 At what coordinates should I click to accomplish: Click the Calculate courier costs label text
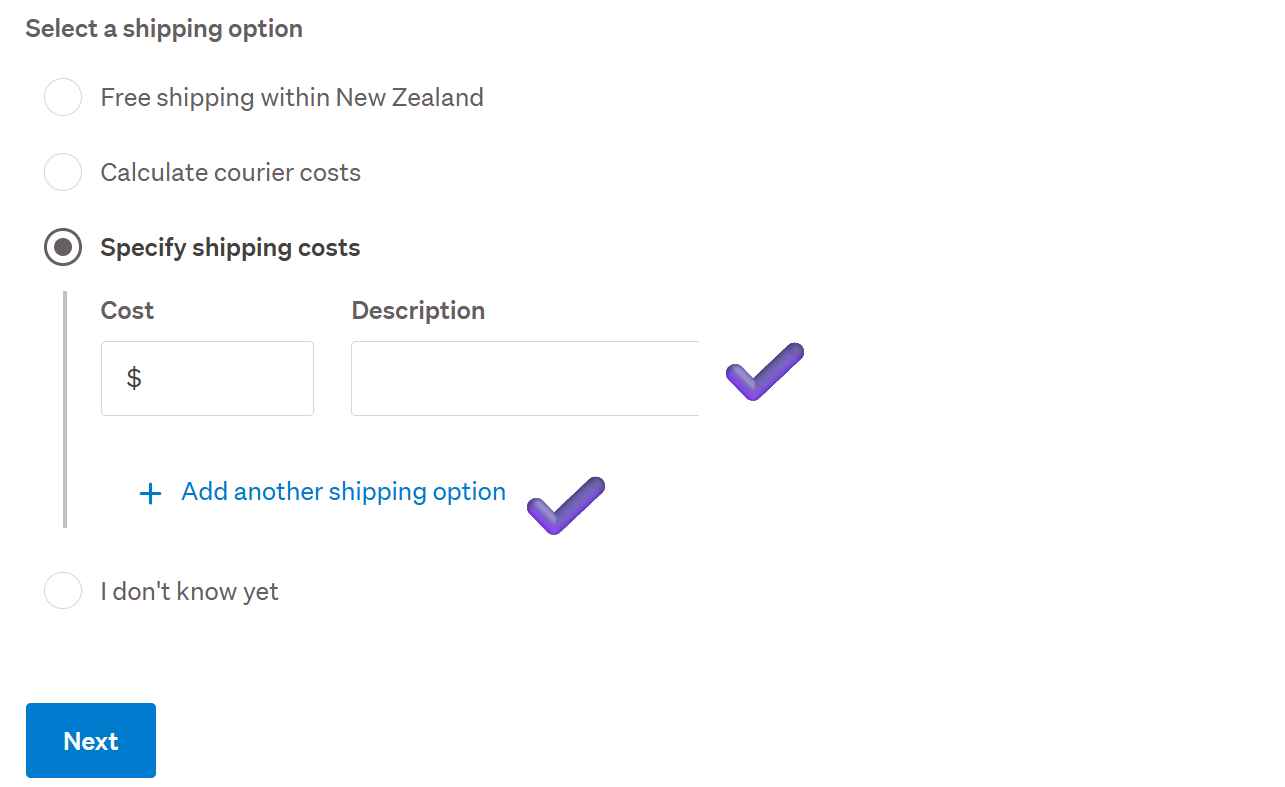[230, 173]
